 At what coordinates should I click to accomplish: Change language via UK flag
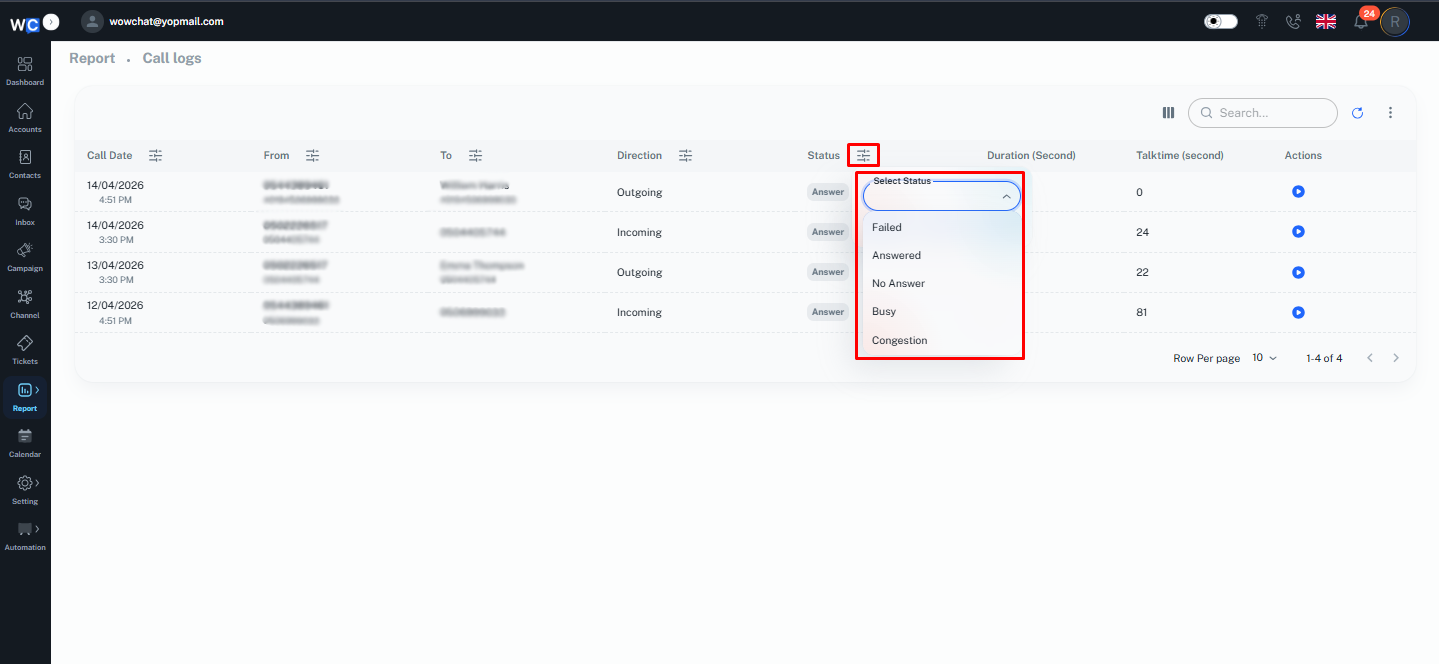click(1326, 21)
